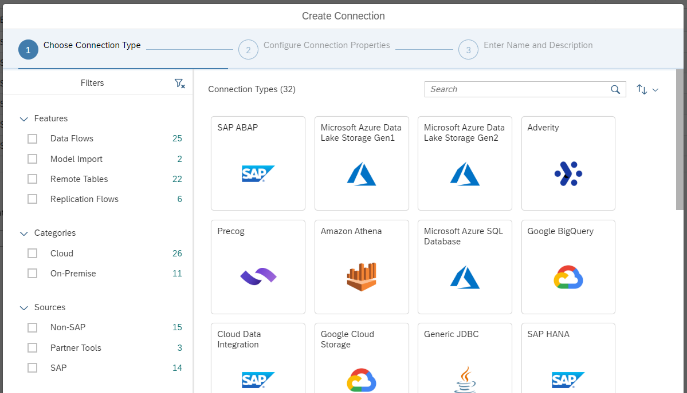This screenshot has width=687, height=393.
Task: Click the Create Connection dialog title
Action: (344, 16)
